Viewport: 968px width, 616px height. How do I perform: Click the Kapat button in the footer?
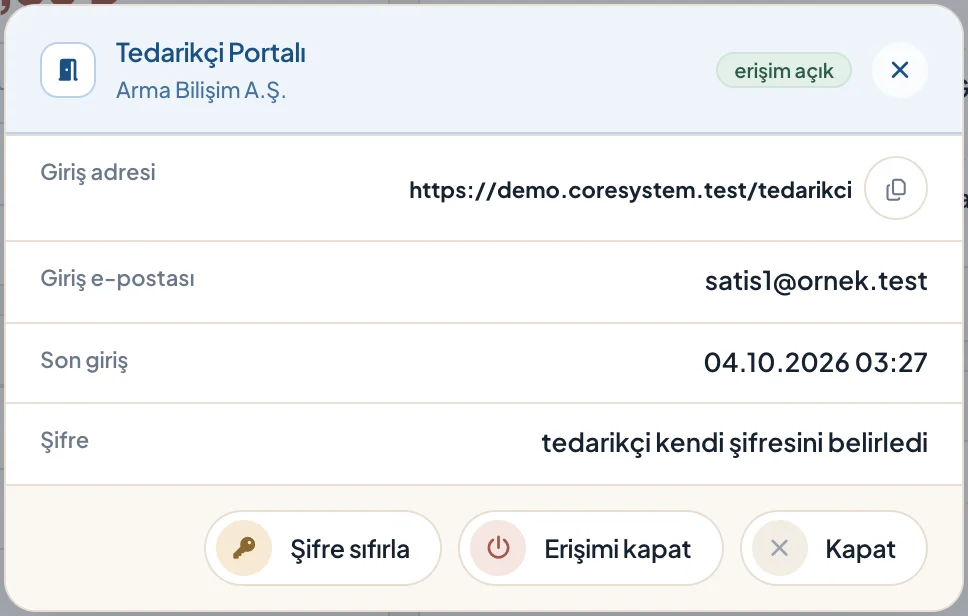[833, 548]
